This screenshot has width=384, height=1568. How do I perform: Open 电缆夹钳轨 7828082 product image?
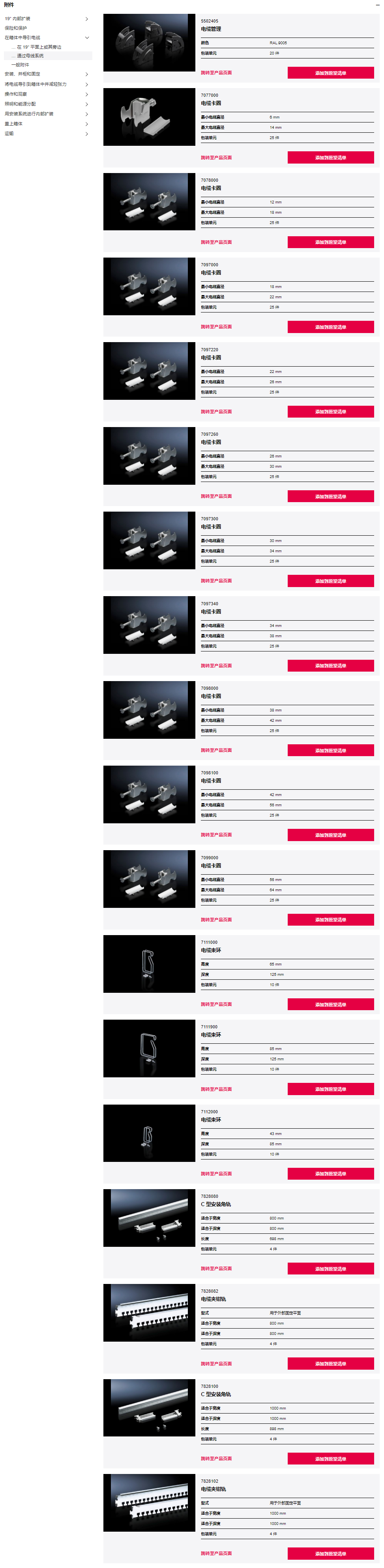click(150, 1312)
